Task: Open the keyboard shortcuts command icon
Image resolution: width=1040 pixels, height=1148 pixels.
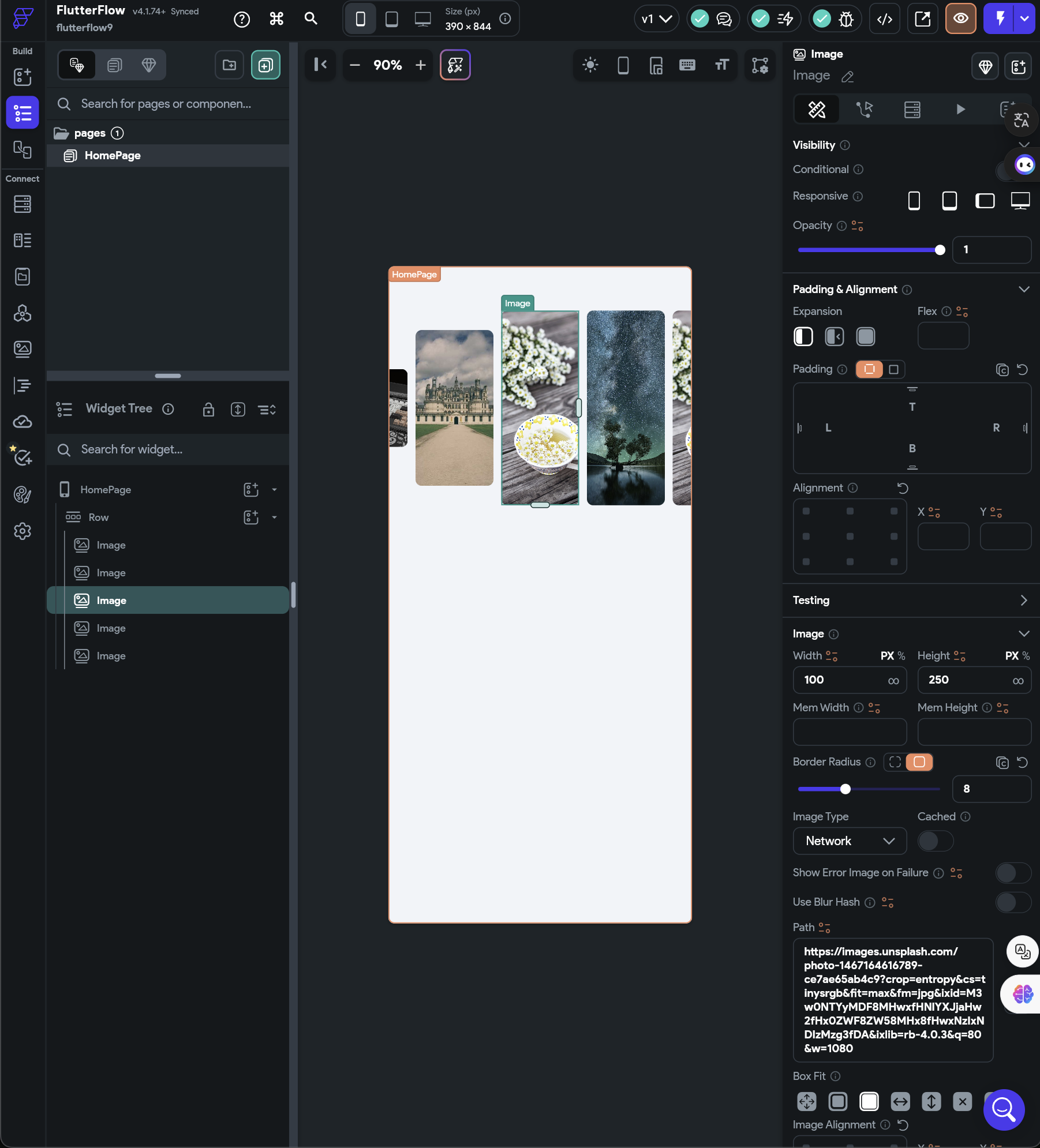Action: point(276,19)
